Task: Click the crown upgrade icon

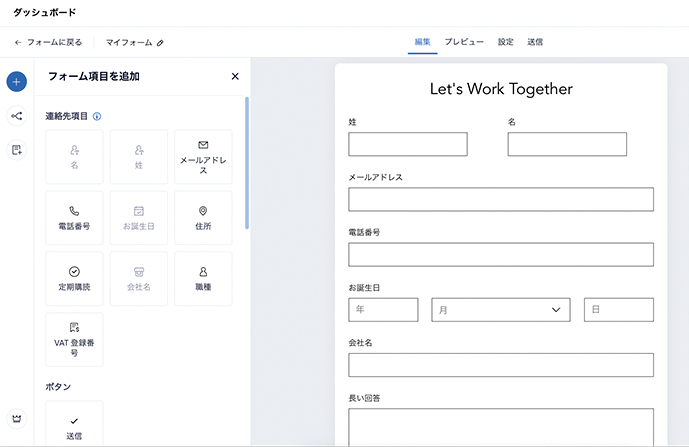Action: (17, 418)
